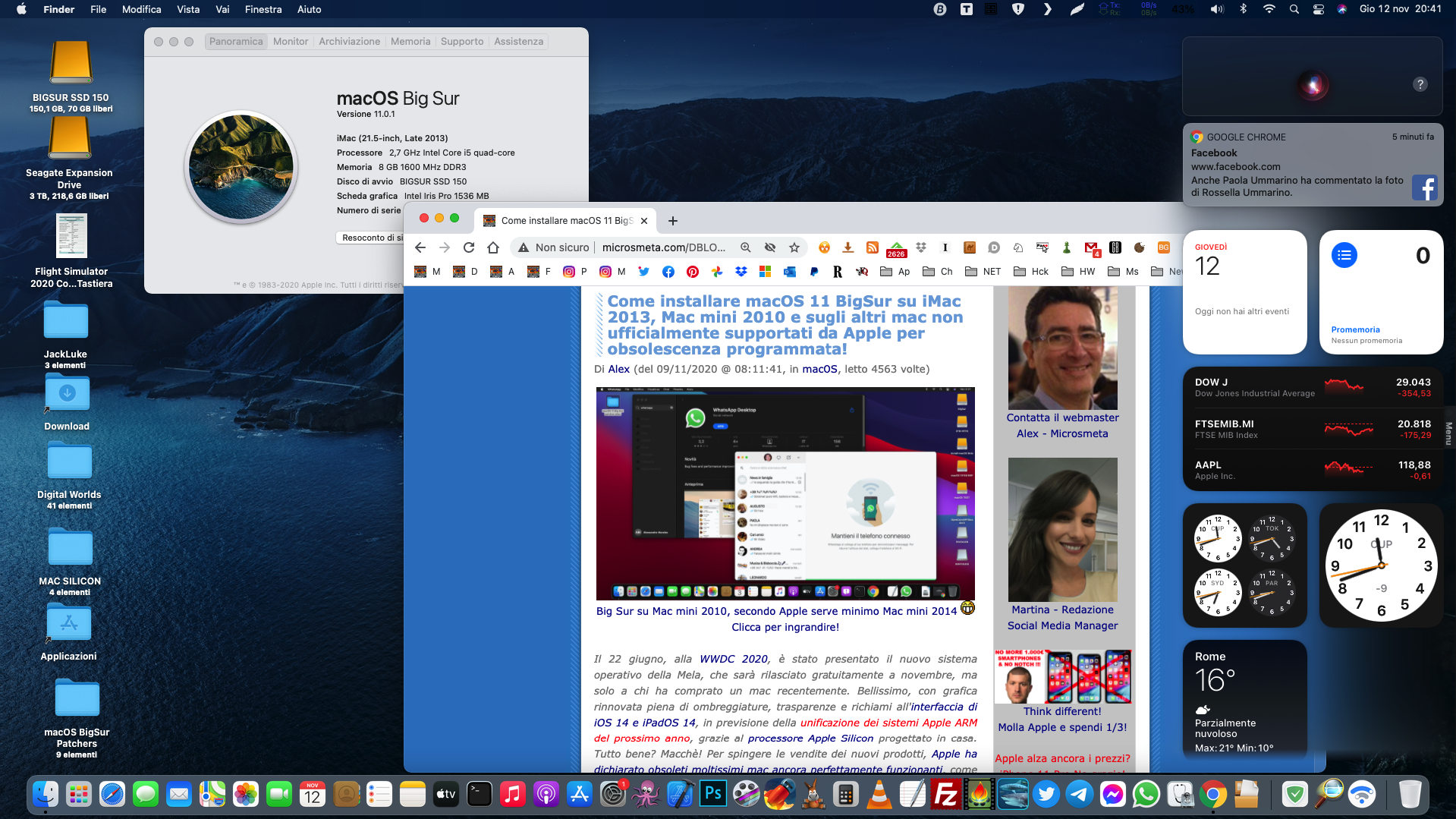Open Control Center in the menu bar

[x=1319, y=9]
